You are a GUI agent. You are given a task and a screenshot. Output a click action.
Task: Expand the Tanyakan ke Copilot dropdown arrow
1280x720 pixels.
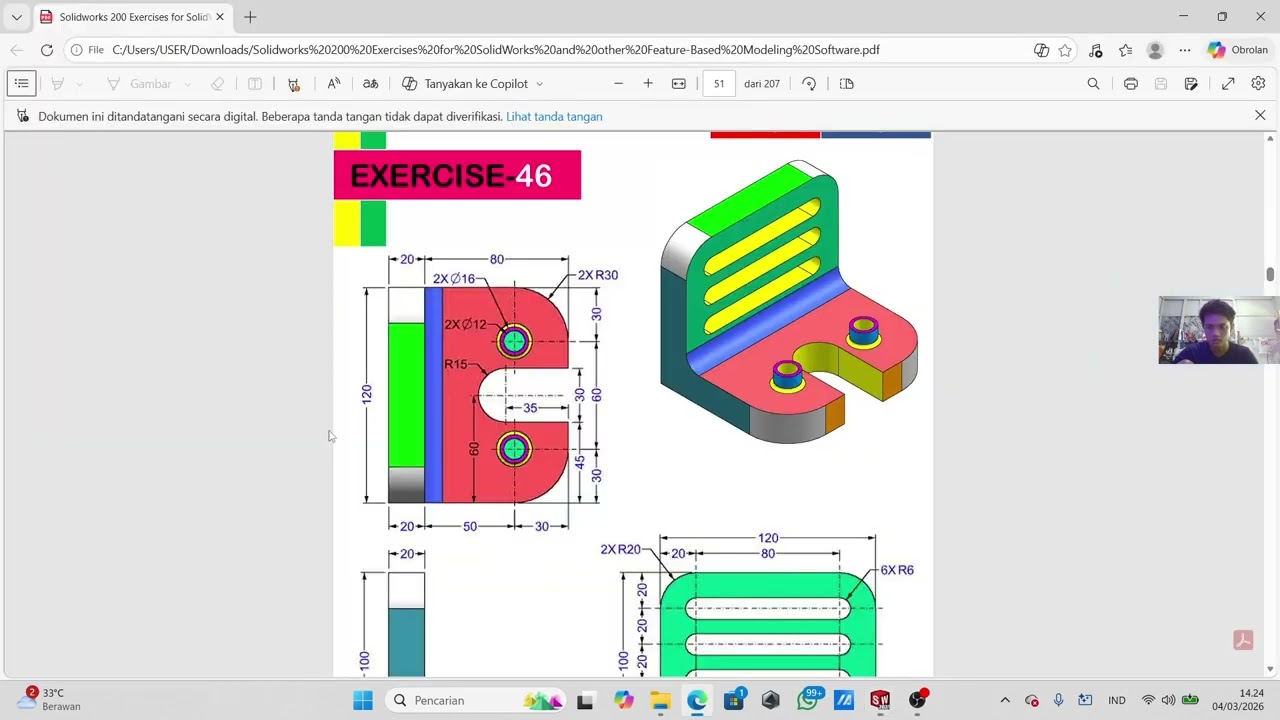tap(539, 84)
